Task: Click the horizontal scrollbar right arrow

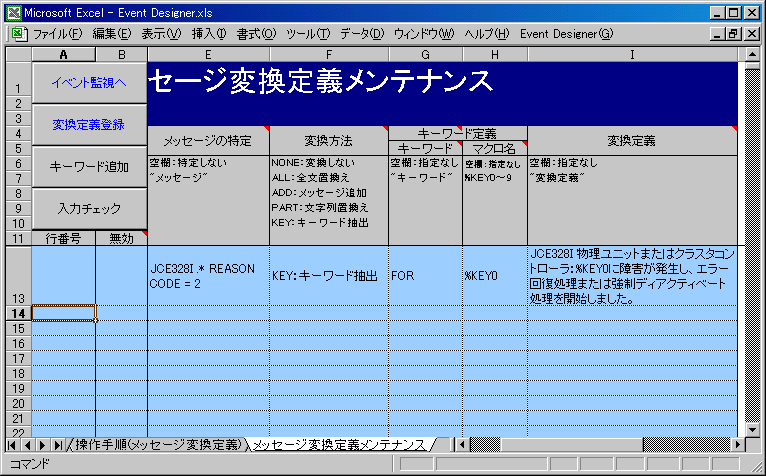Action: tap(738, 444)
